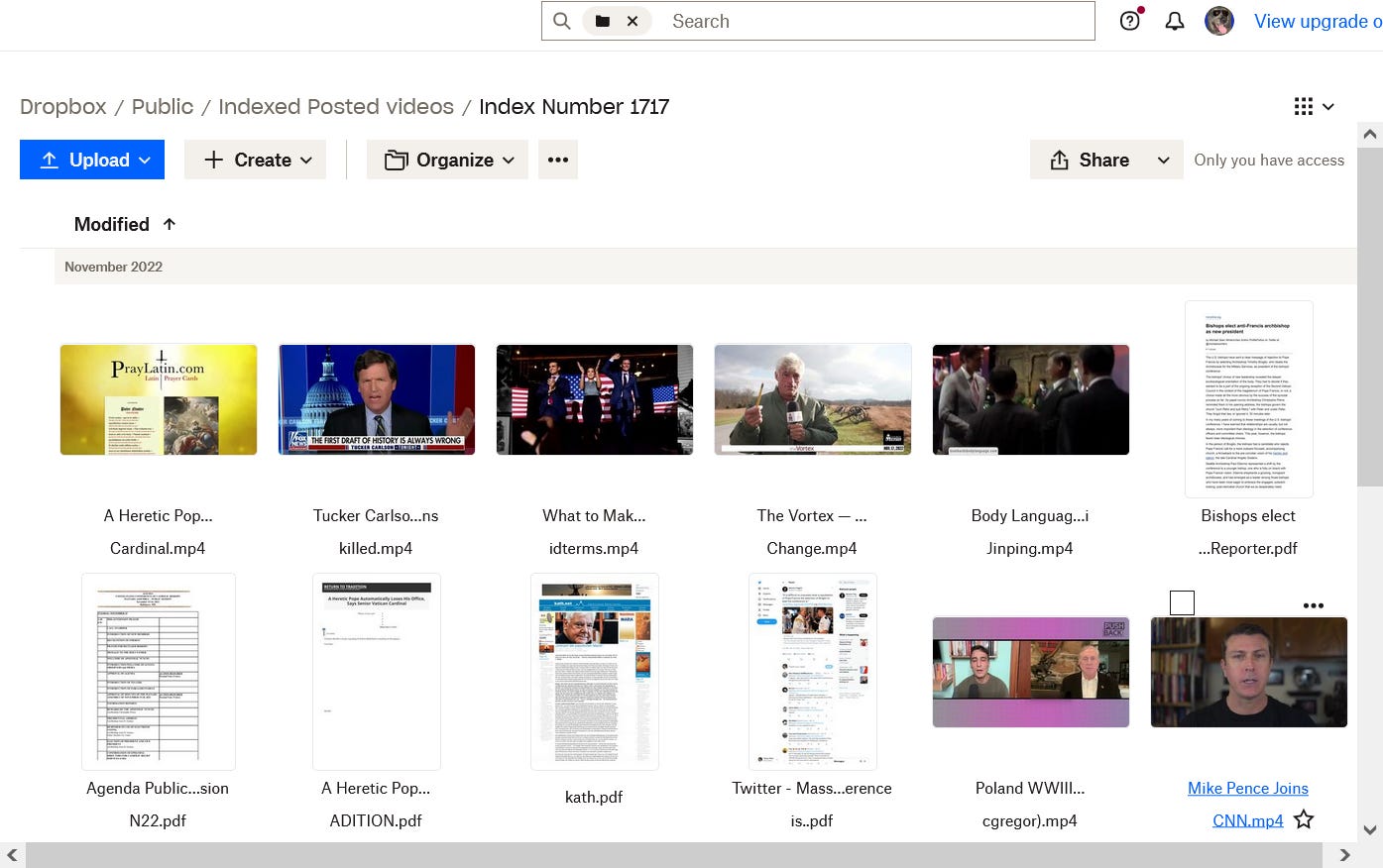
Task: Click the Tucker Carlso...ns killed.mp4 filename
Action: point(376,531)
